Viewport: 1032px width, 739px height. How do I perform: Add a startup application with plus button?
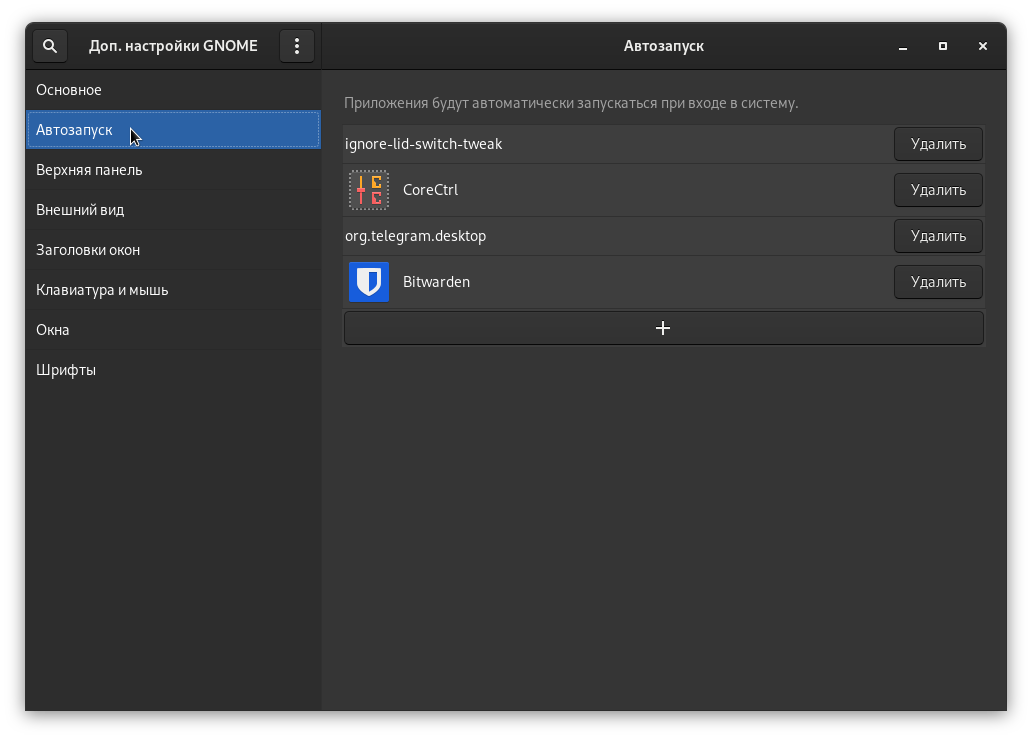[x=663, y=328]
